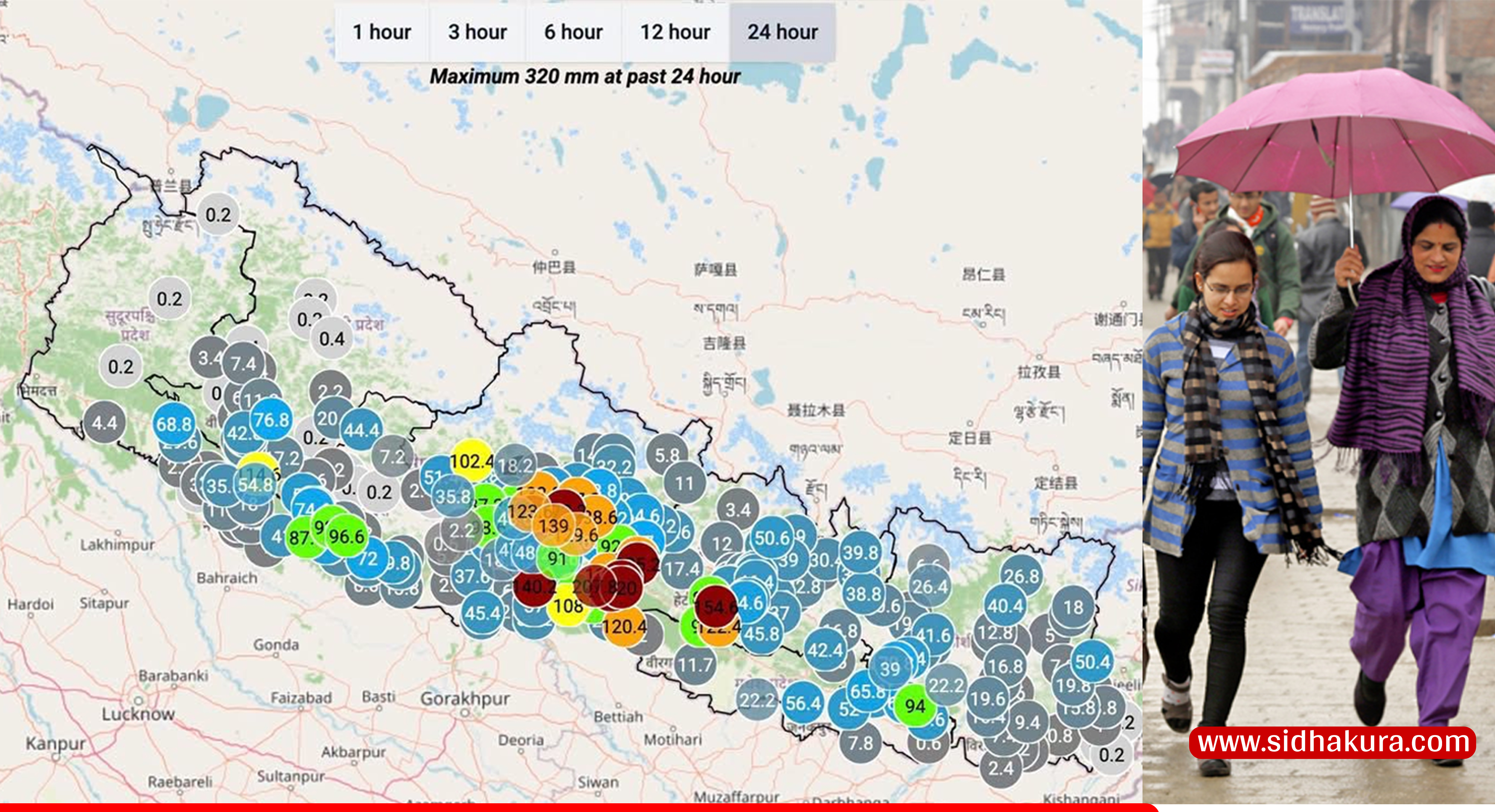
Task: Click the Bahraich map label
Action: click(226, 578)
